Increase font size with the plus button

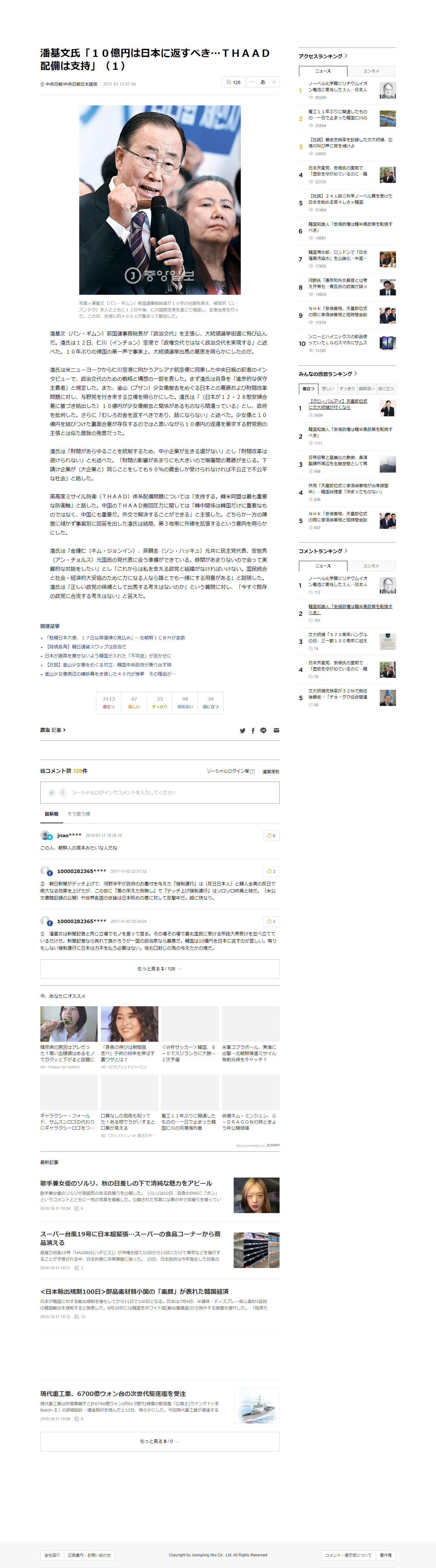[x=274, y=82]
